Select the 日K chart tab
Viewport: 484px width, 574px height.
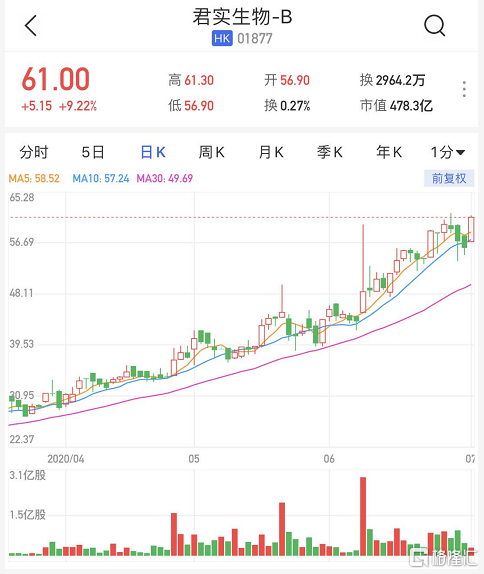tap(153, 152)
